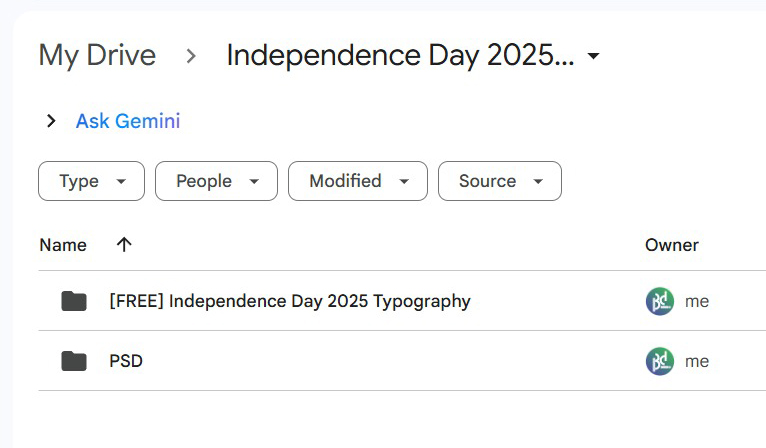Select the PSD folder name

(126, 361)
